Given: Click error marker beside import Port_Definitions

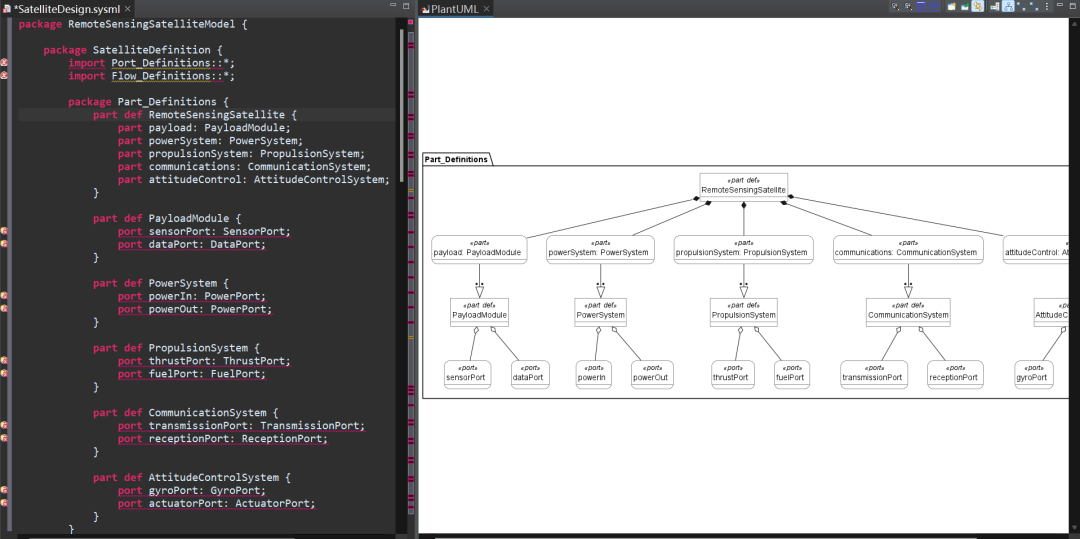Looking at the screenshot, I should point(4,63).
